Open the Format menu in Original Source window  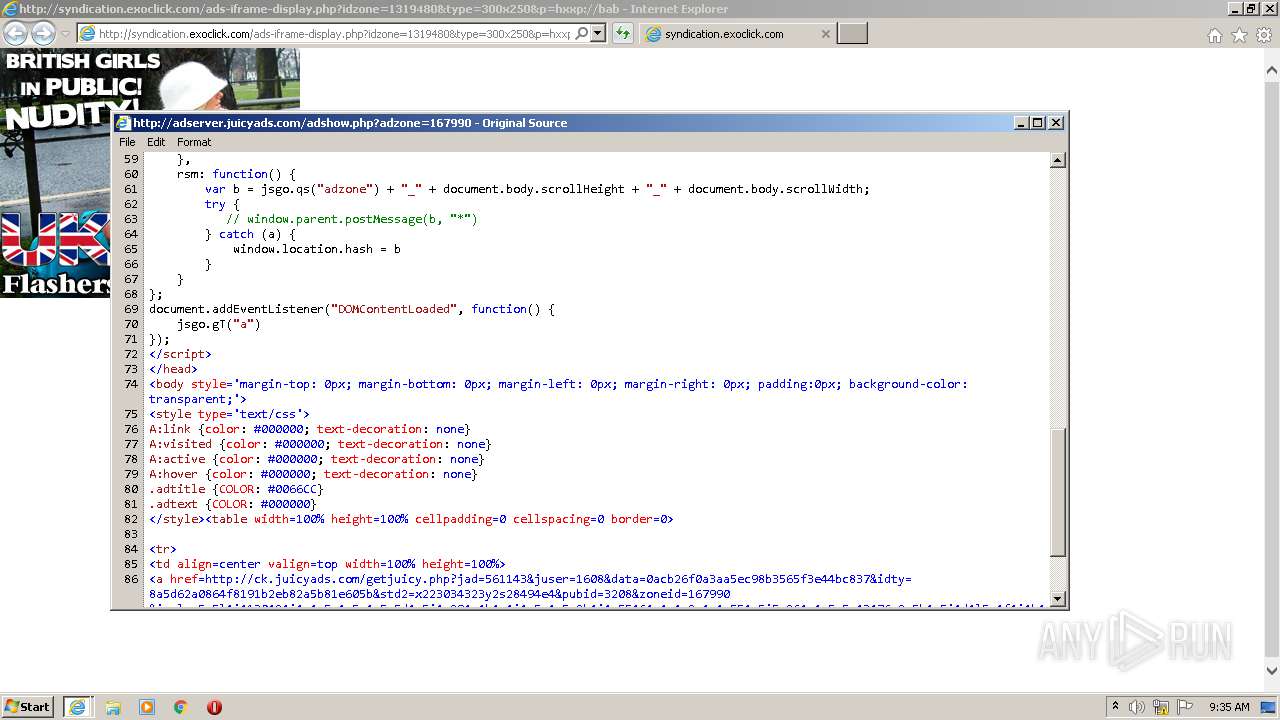[x=194, y=142]
